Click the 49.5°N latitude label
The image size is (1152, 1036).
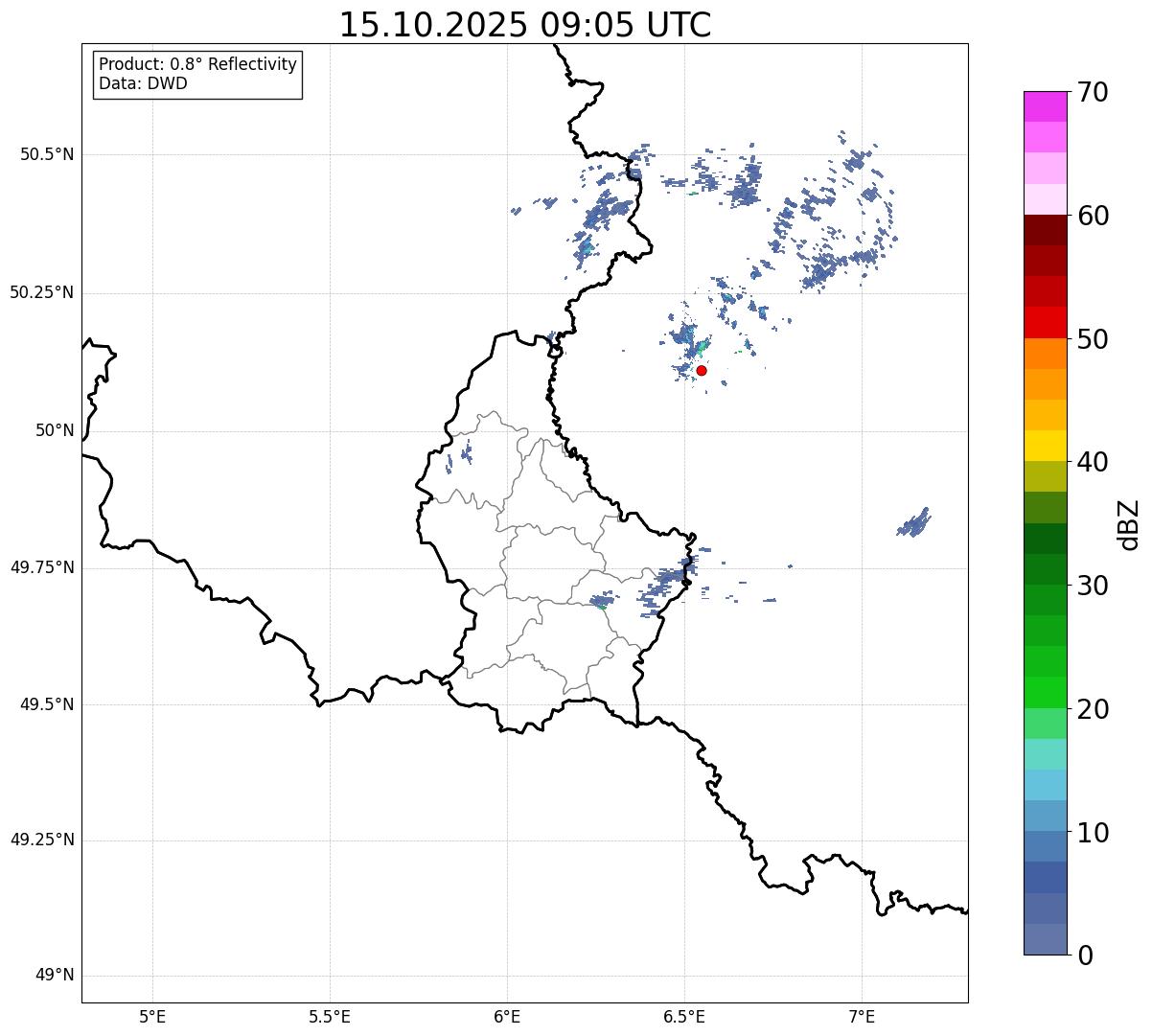(x=46, y=704)
